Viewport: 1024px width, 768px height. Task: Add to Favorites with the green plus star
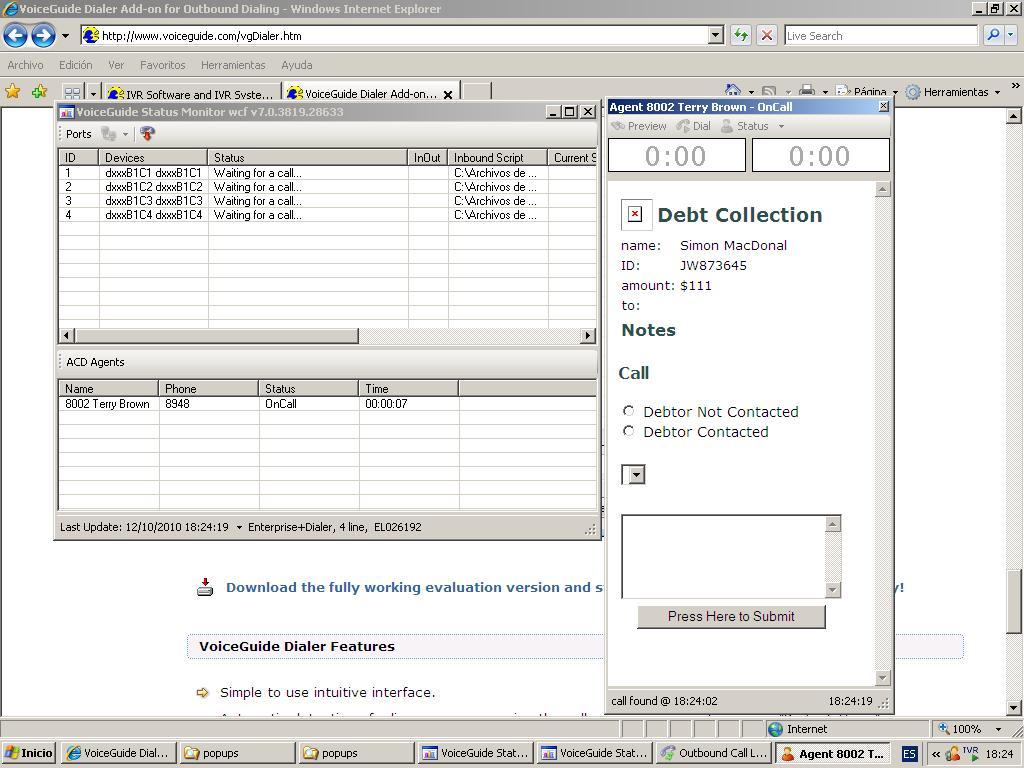pos(39,91)
